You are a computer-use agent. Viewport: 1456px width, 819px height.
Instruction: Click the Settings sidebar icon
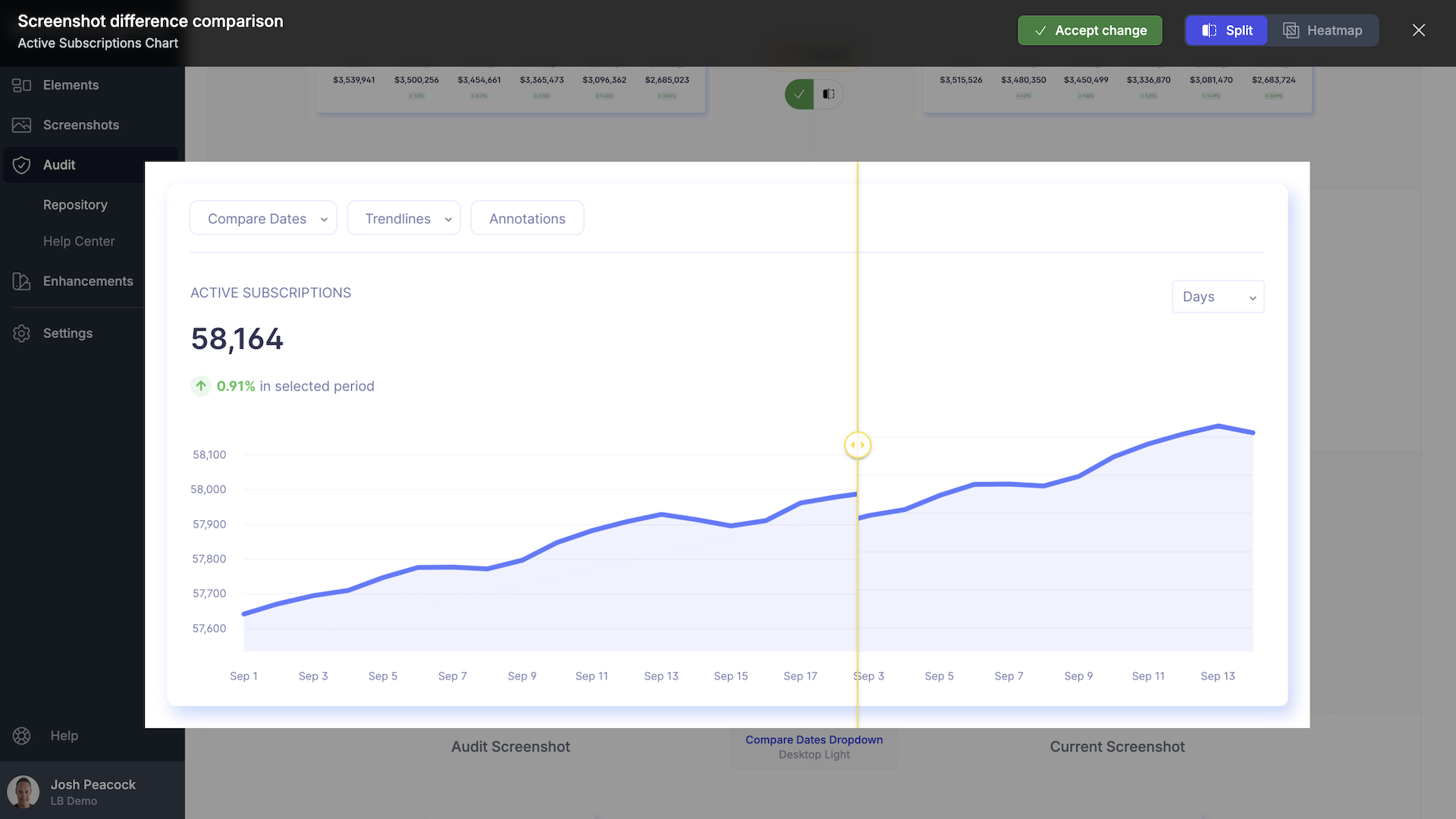pyautogui.click(x=22, y=333)
